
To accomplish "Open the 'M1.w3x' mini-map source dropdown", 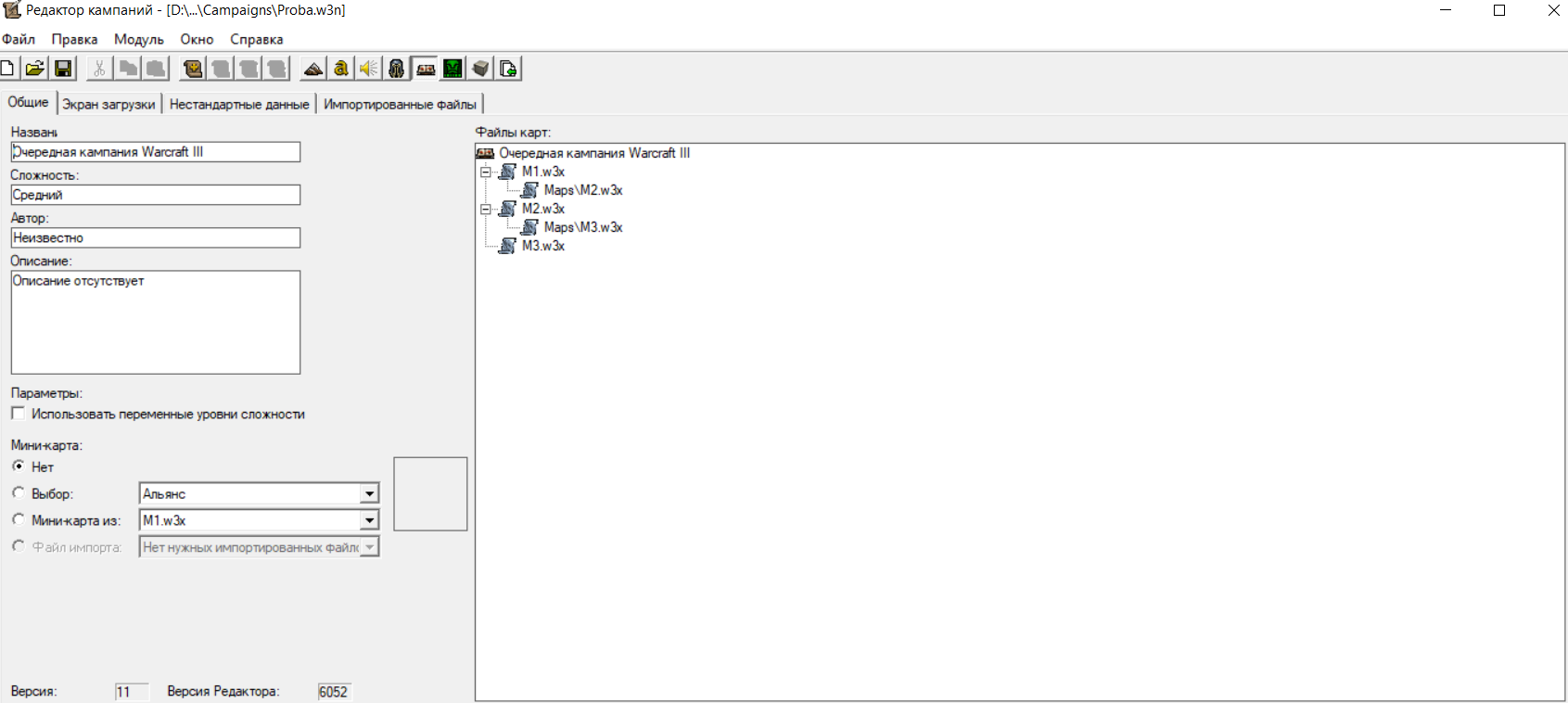I will 369,520.
